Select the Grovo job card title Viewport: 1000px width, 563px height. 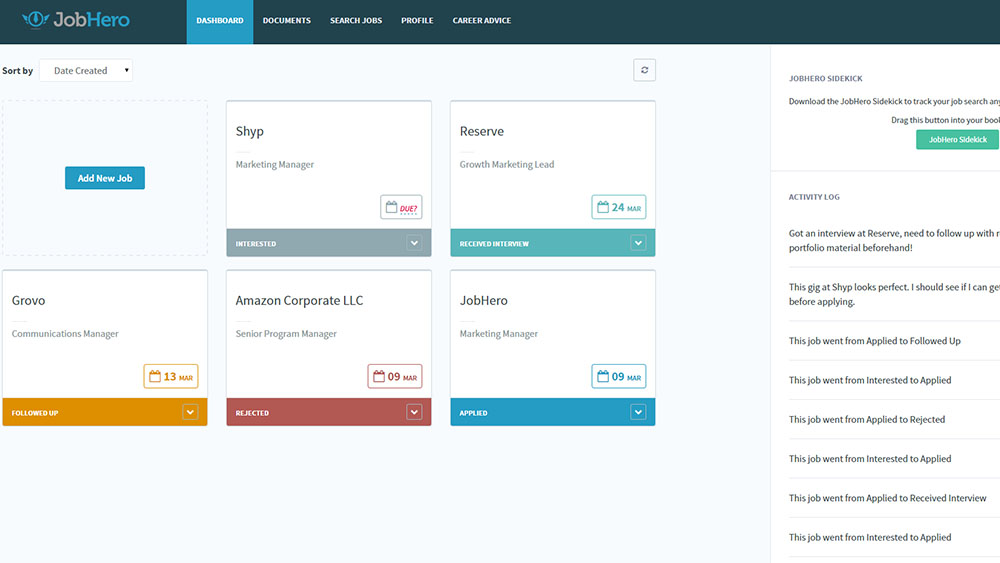coord(28,301)
